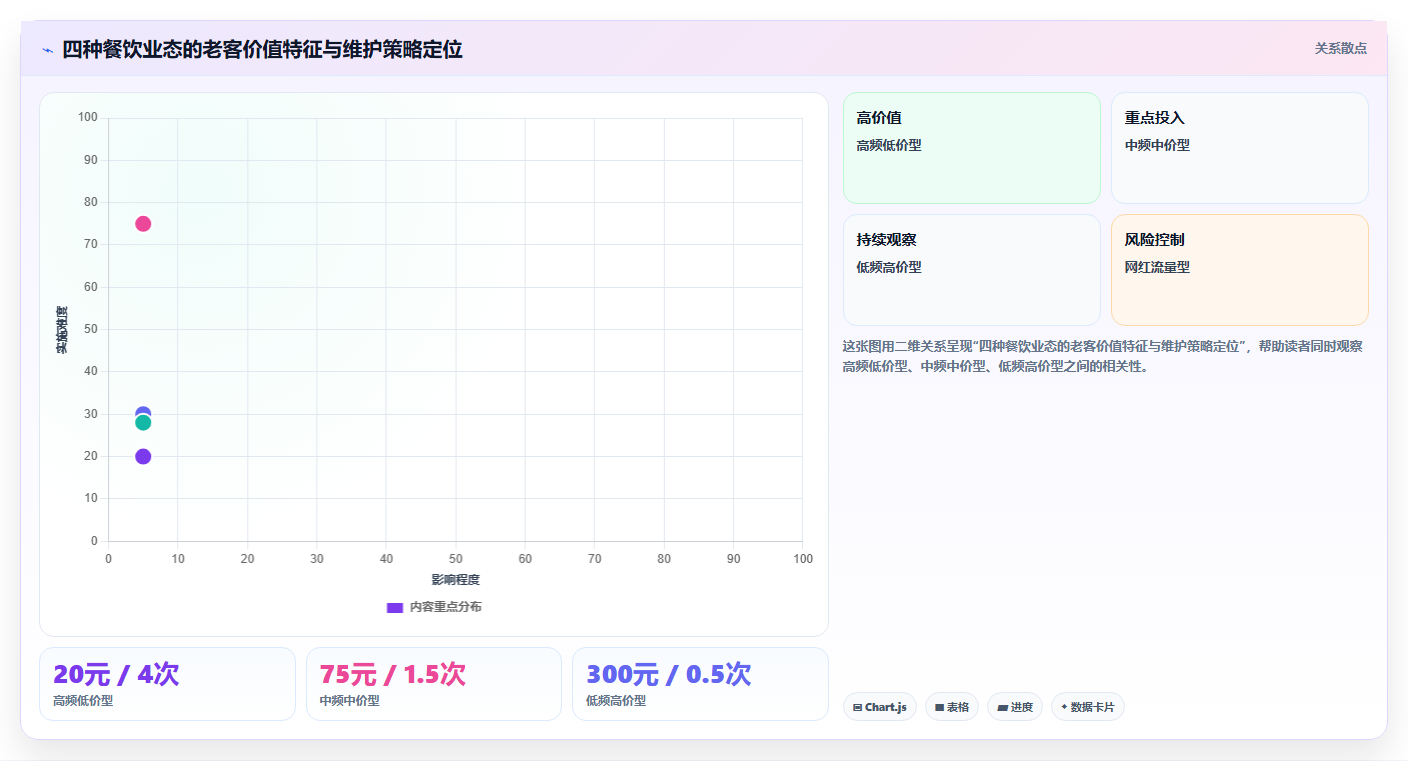Click the 表格 tag chip

pos(952,707)
